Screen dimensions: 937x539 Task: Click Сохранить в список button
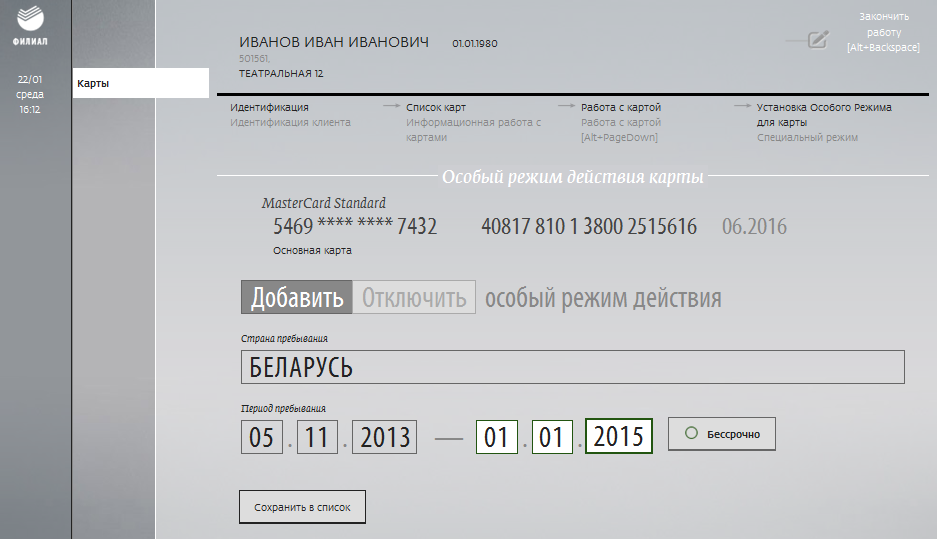coord(302,507)
